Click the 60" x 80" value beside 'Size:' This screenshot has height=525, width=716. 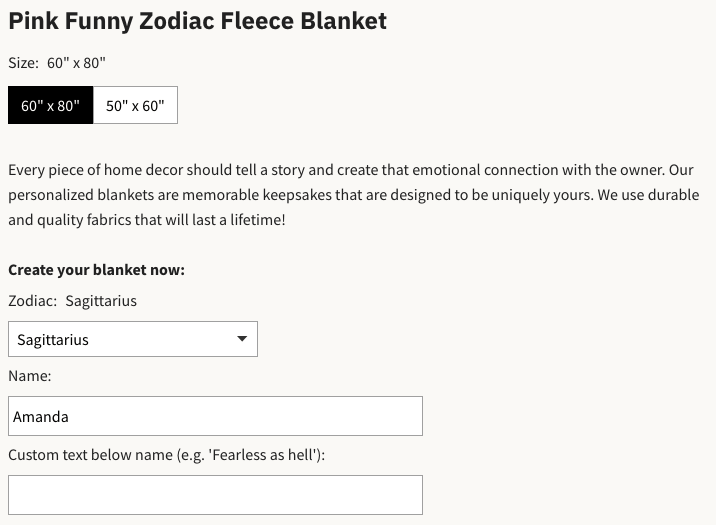76,63
